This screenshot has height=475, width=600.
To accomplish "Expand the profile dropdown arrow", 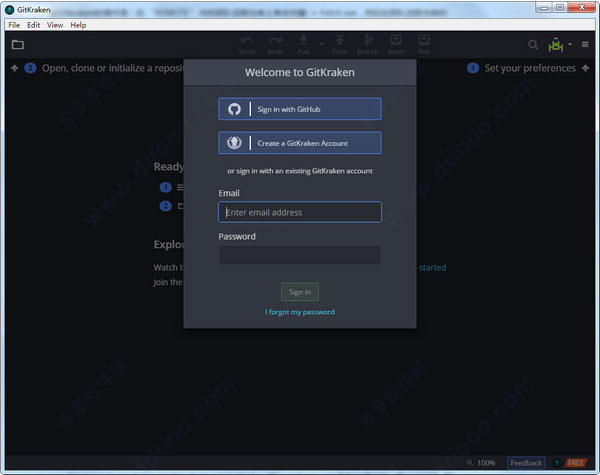I will point(570,44).
